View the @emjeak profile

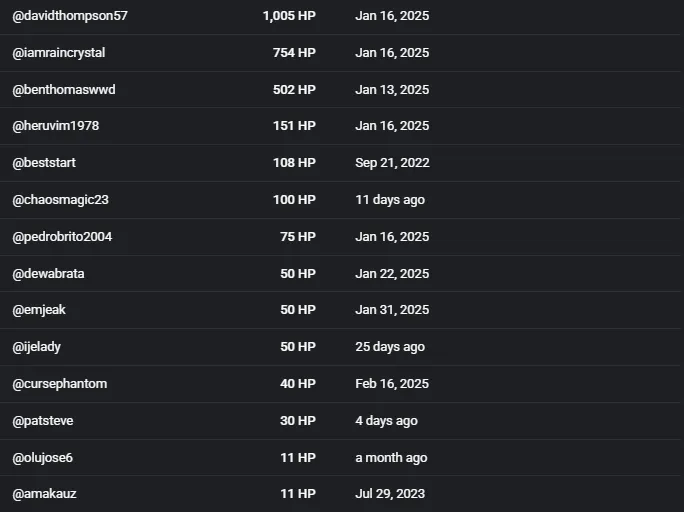pos(39,310)
